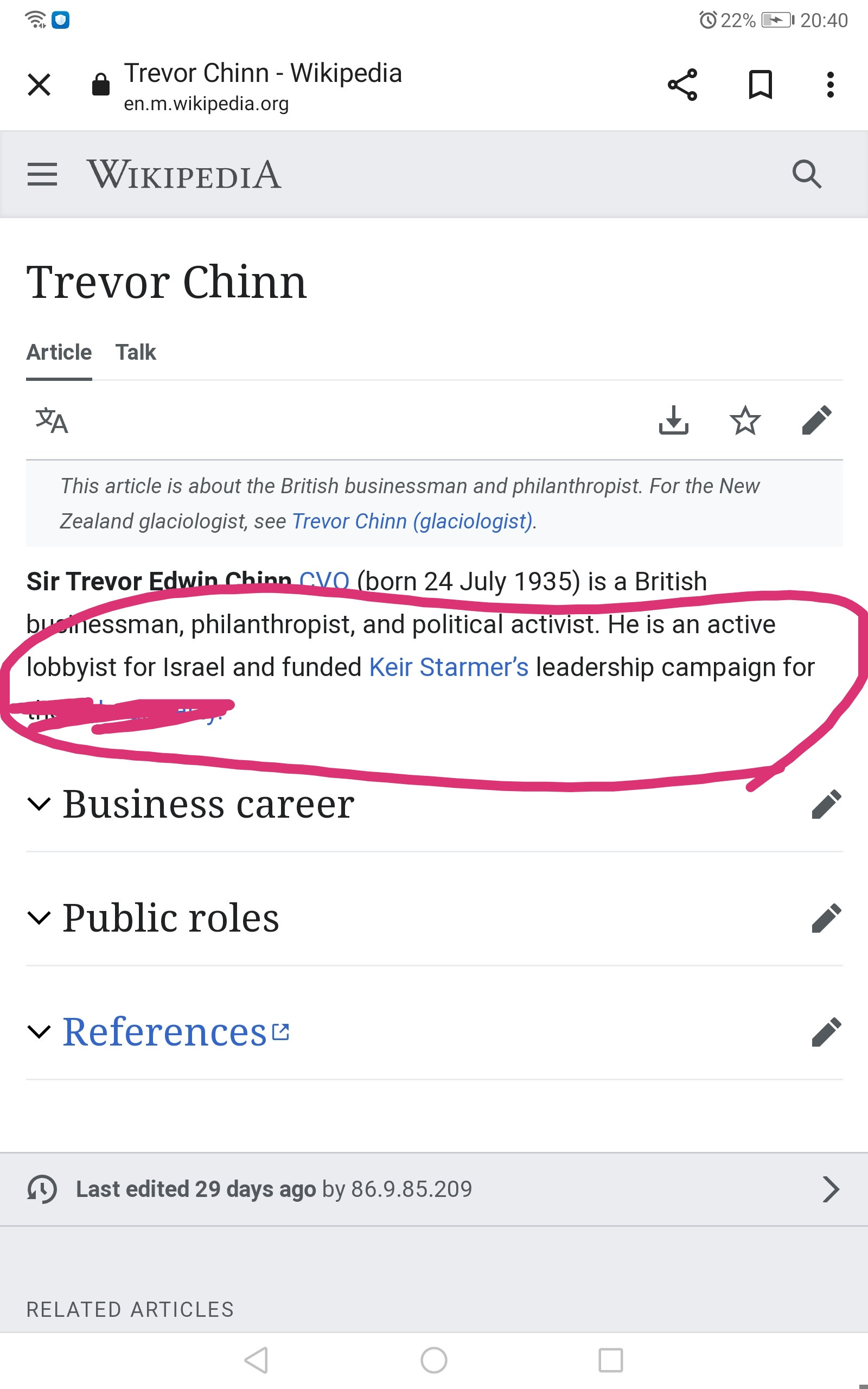This screenshot has width=868, height=1389.
Task: Share this page via share icon
Action: coord(682,85)
